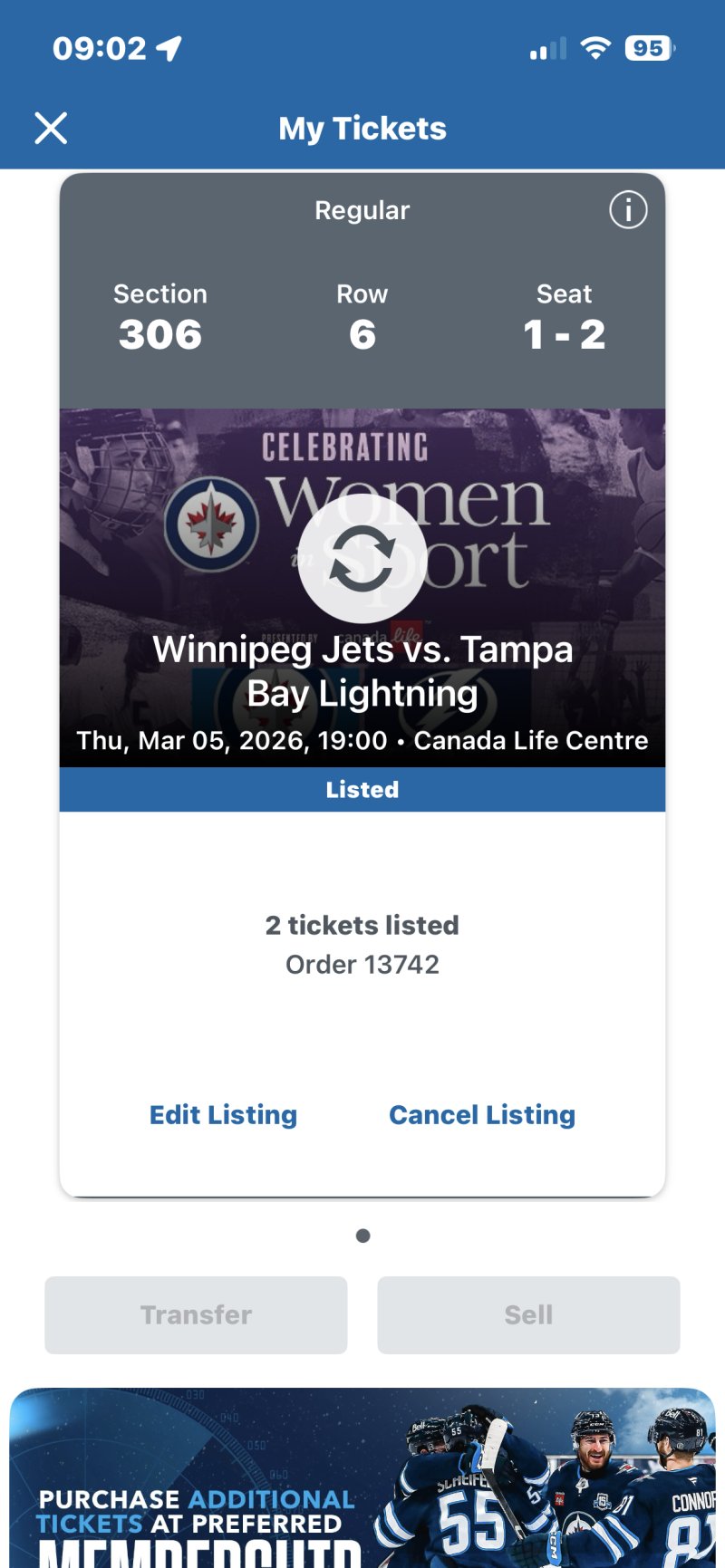Tap the Winnipeg Jets vs. Tampa Bay Lightning title
725x1568 pixels.
(x=362, y=671)
